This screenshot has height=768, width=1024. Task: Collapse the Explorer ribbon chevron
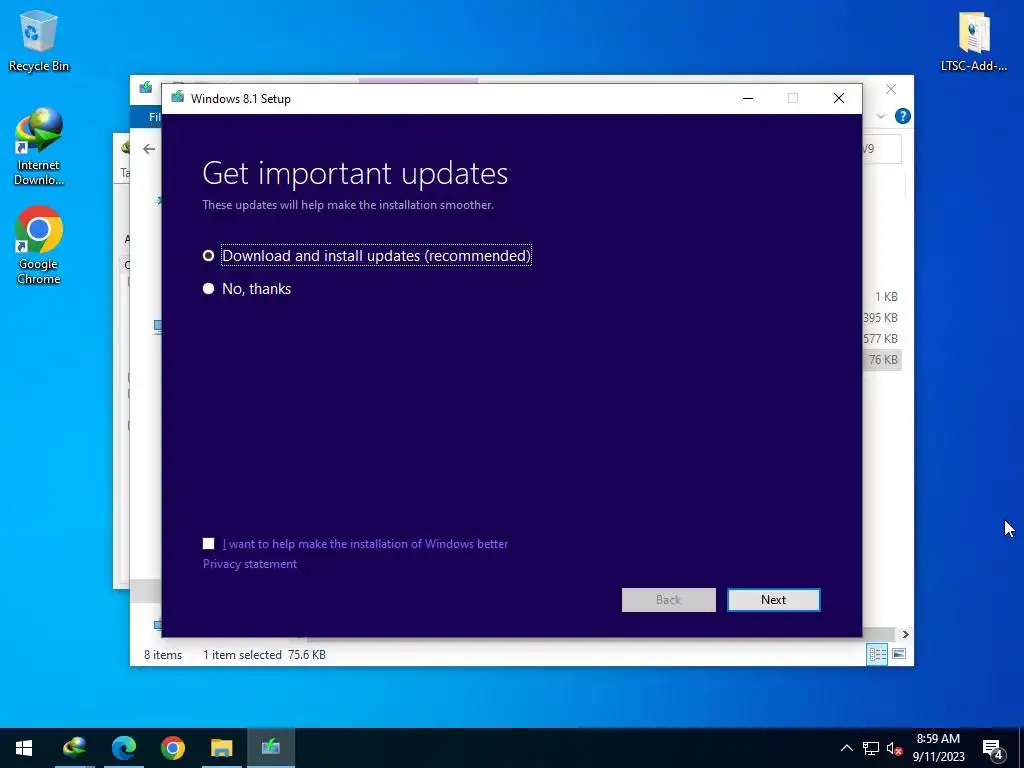[880, 116]
